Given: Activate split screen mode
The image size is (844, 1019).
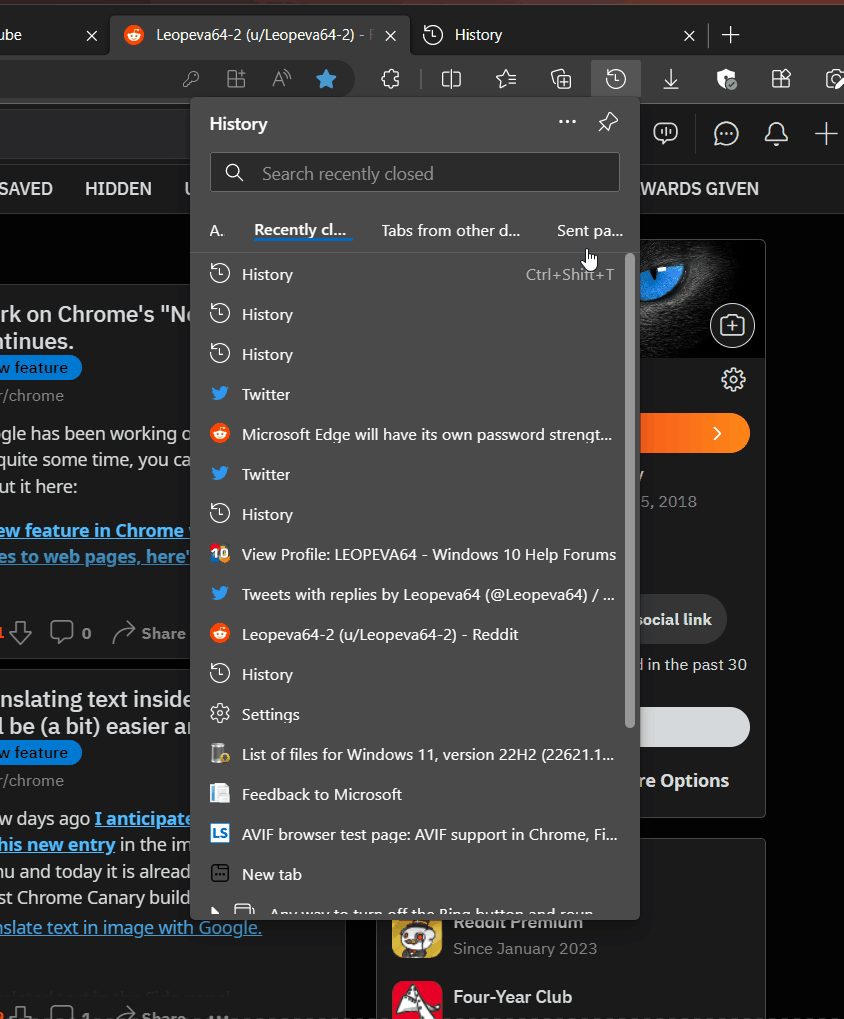Looking at the screenshot, I should [451, 79].
